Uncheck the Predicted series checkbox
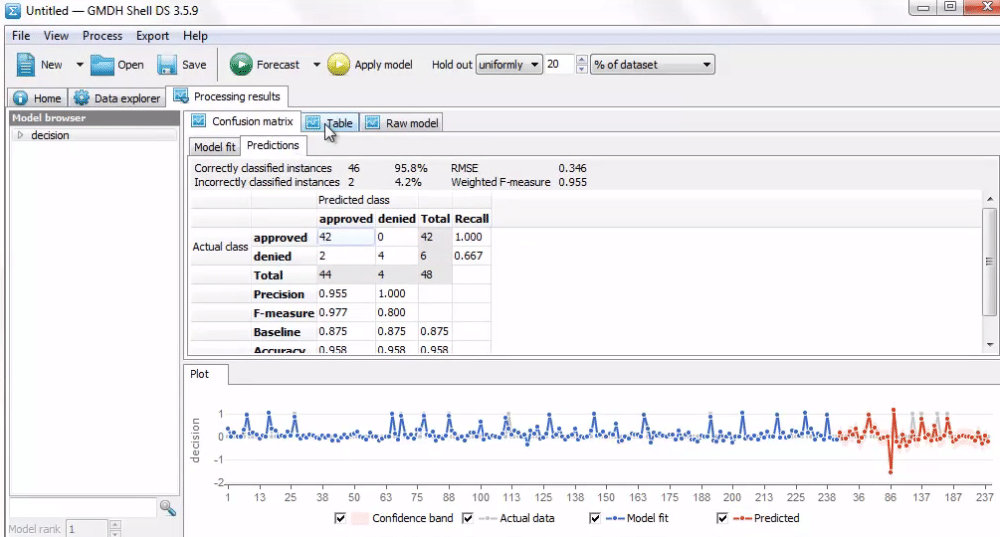 tap(723, 518)
